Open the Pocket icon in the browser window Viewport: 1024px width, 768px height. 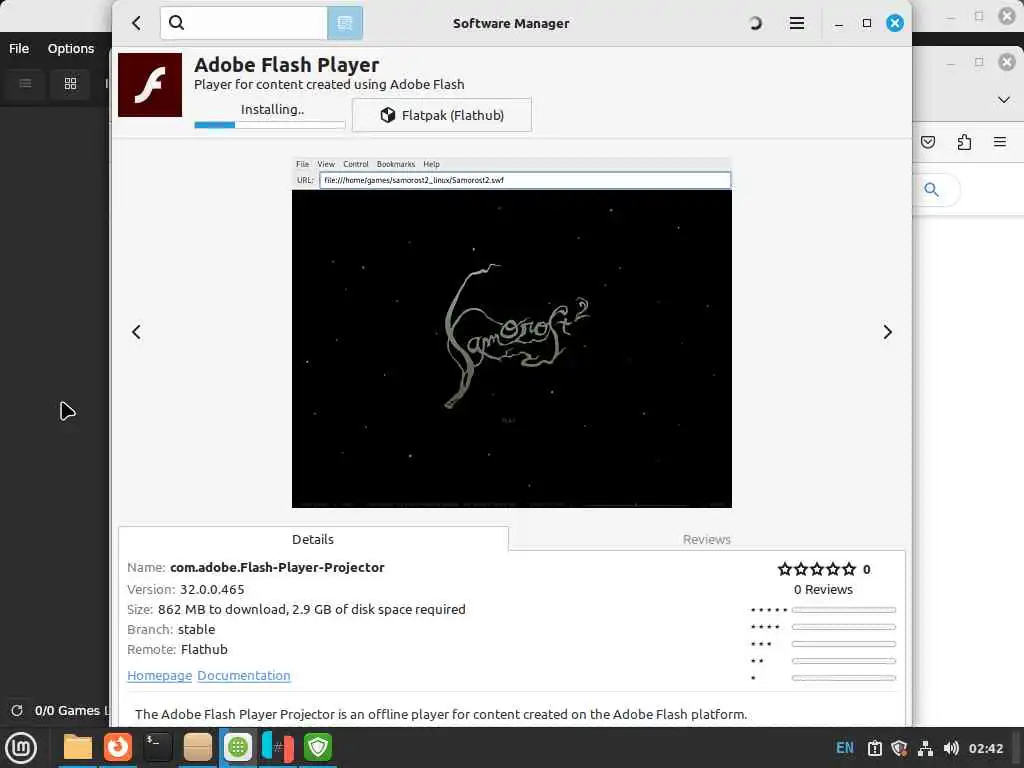pyautogui.click(x=928, y=142)
